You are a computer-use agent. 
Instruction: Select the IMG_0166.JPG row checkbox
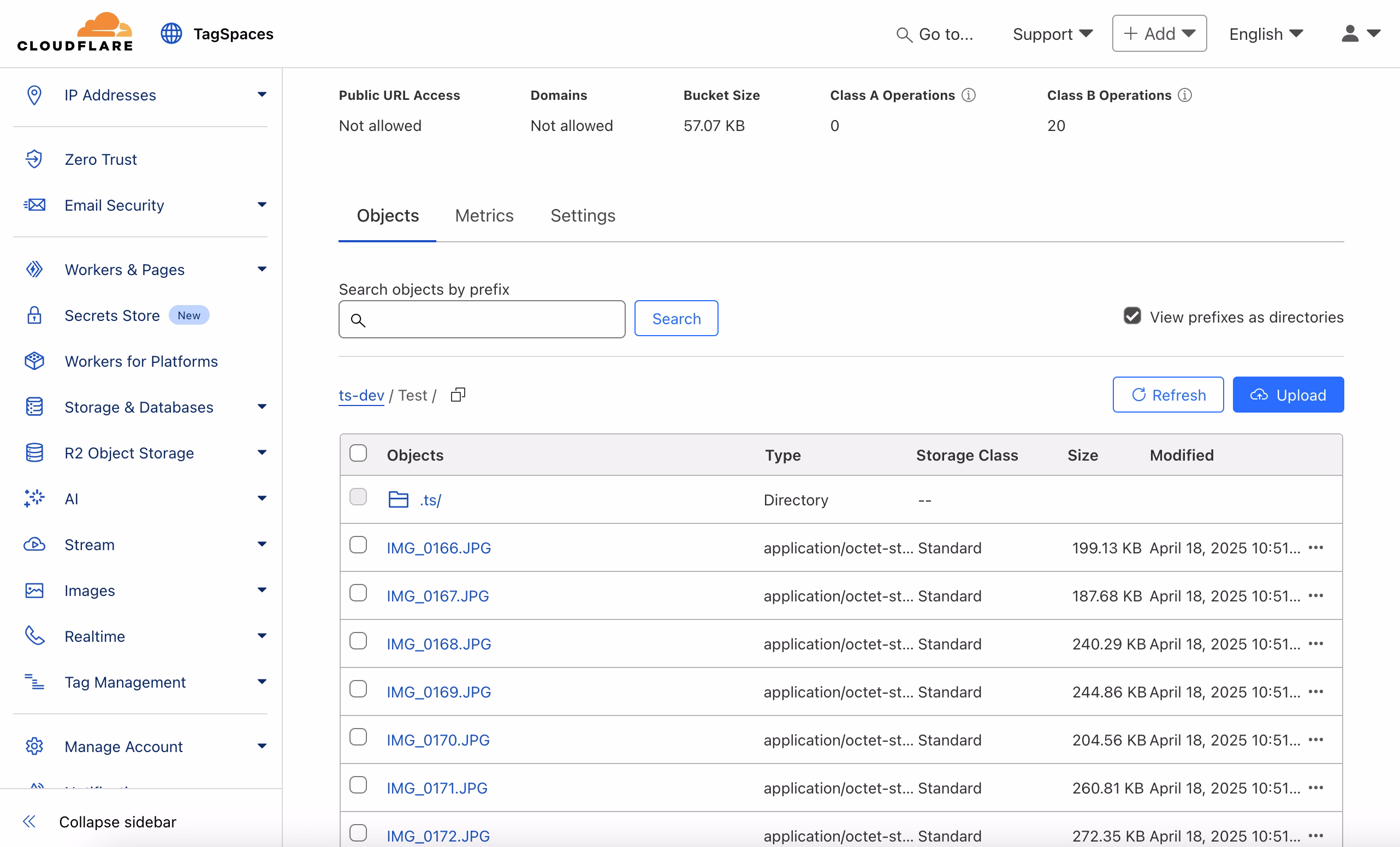pos(358,545)
